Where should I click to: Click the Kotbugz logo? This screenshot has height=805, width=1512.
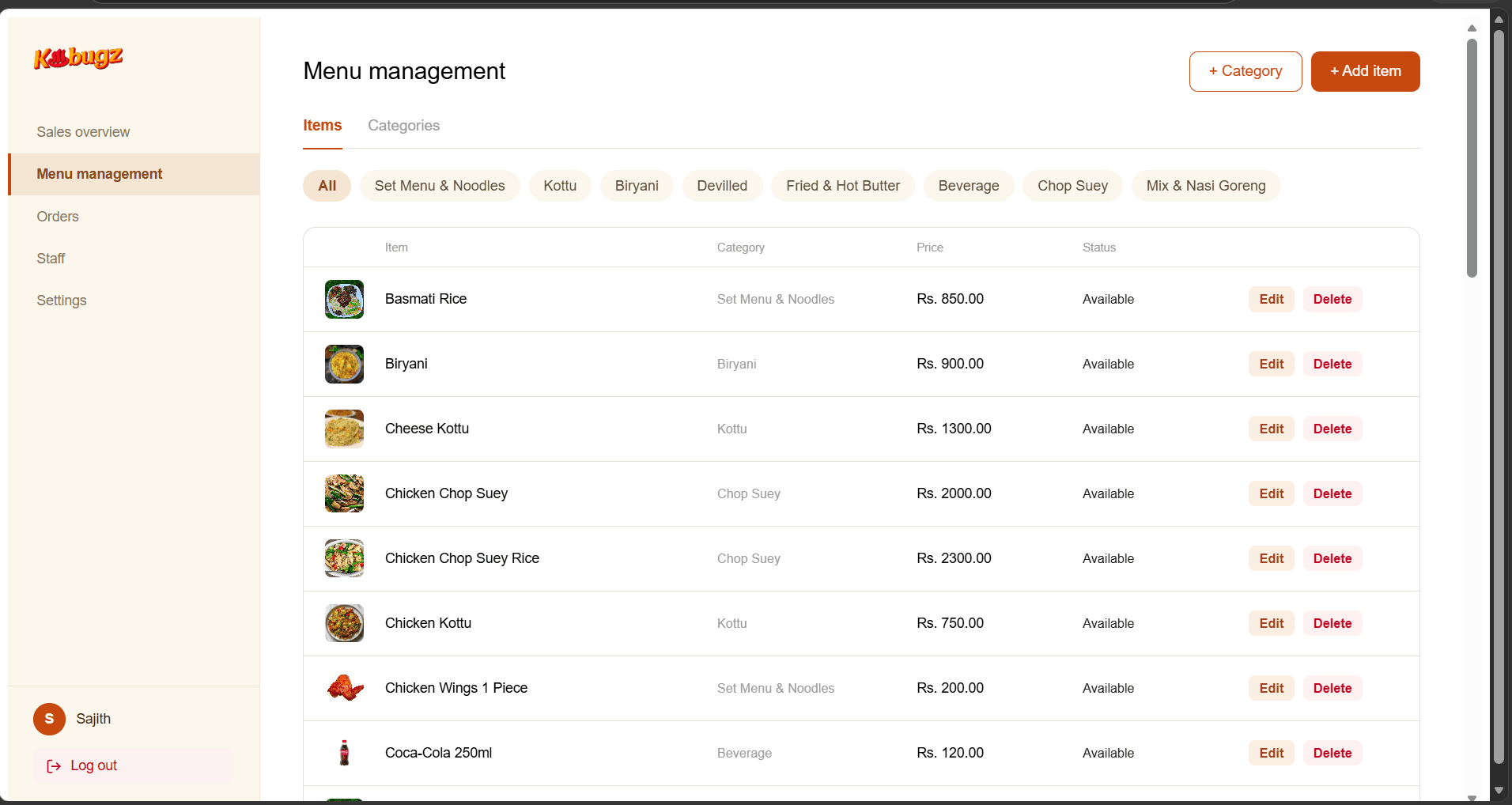(78, 58)
